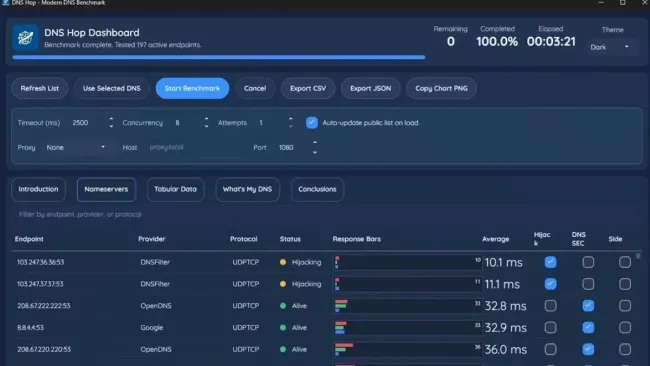The width and height of the screenshot is (650, 366).
Task: Click the nameserver list scrollbar
Action: tap(638, 256)
